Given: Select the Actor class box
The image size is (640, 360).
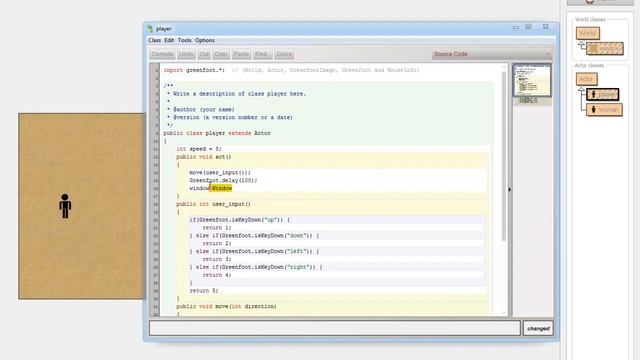Looking at the screenshot, I should pyautogui.click(x=587, y=79).
